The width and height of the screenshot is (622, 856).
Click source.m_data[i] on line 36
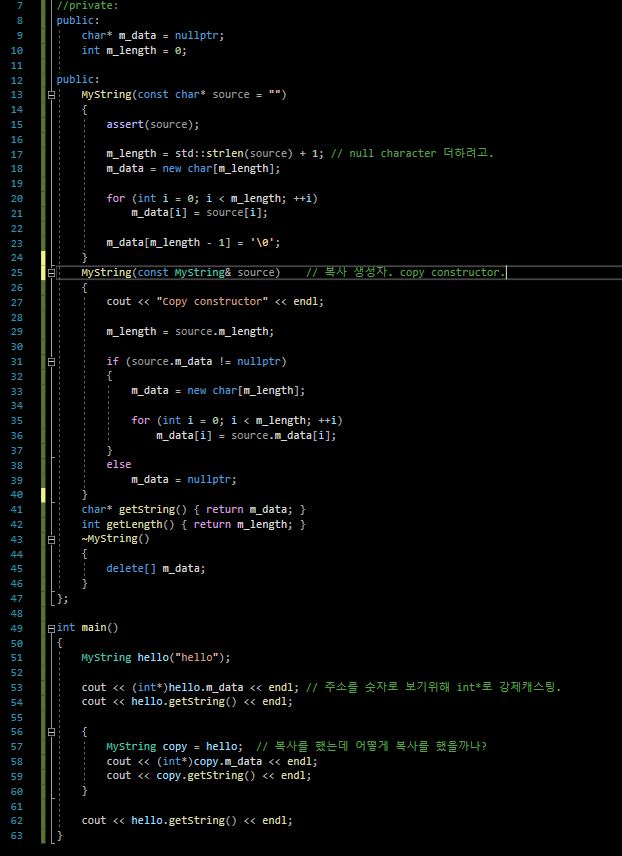coord(281,436)
